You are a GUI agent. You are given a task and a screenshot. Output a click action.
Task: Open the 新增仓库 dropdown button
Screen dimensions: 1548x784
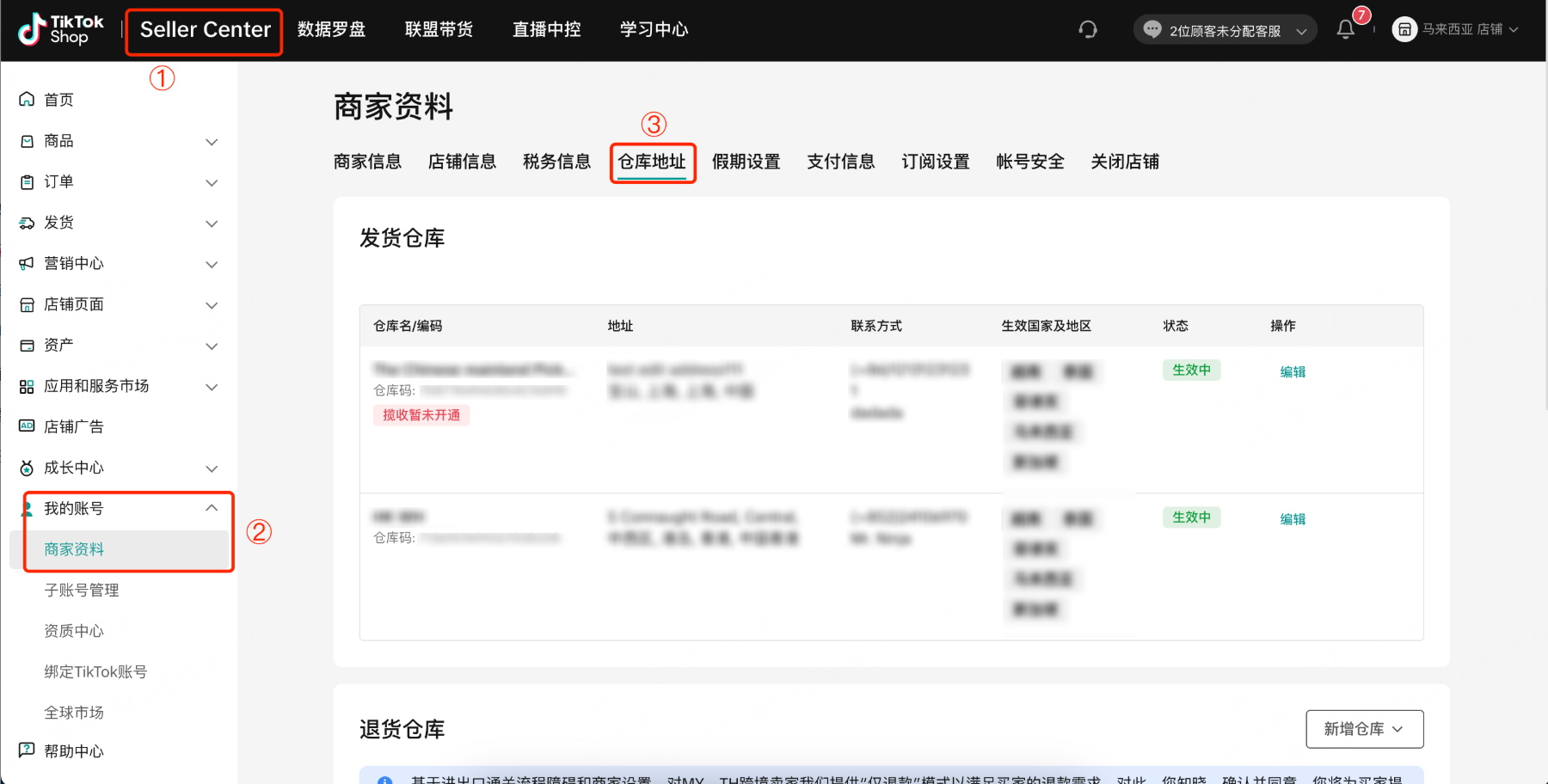[x=1364, y=729]
